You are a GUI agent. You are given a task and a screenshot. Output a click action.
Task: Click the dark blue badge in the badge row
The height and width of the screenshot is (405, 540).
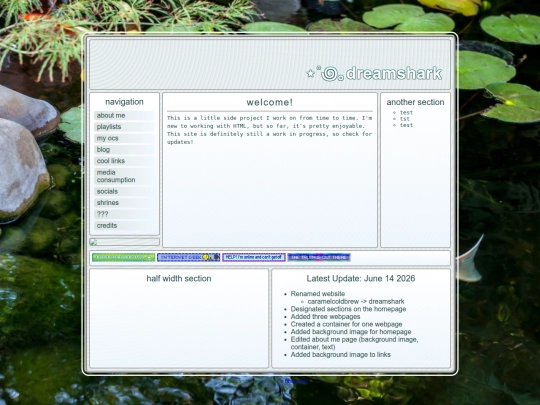(319, 257)
